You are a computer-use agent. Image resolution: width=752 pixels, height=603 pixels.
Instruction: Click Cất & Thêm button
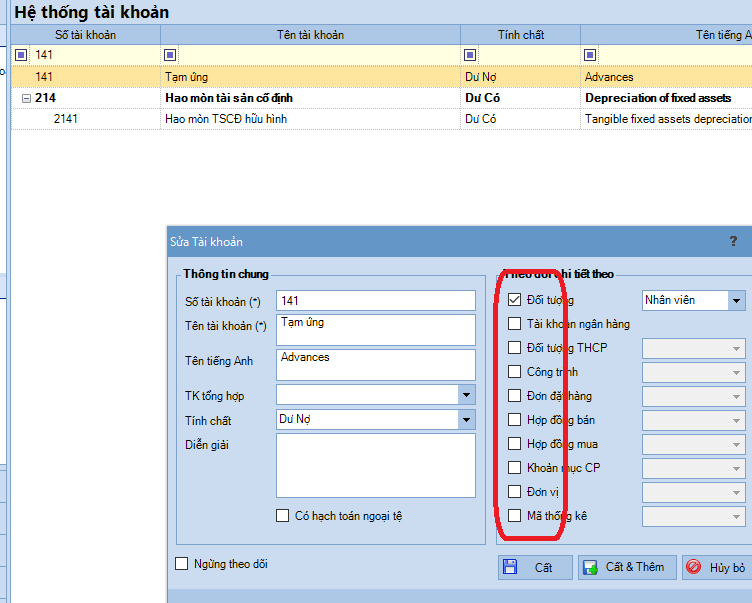(627, 568)
